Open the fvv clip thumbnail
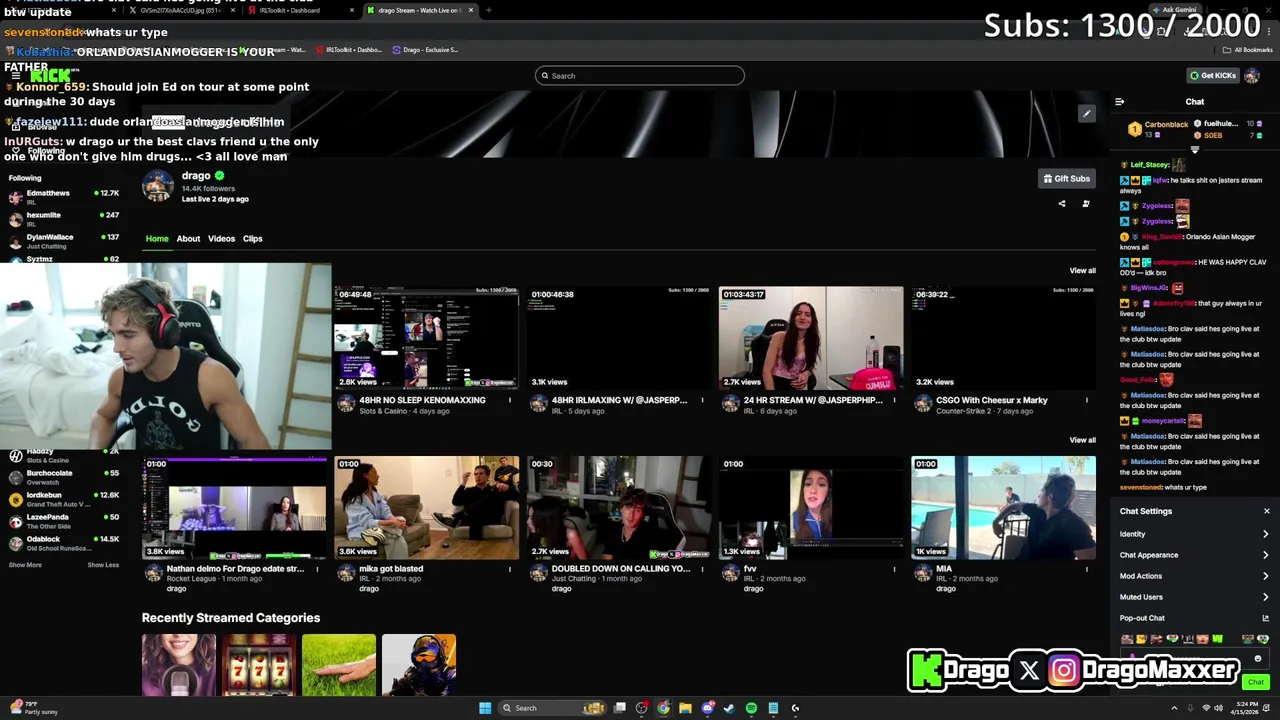Image resolution: width=1280 pixels, height=720 pixels. 811,508
